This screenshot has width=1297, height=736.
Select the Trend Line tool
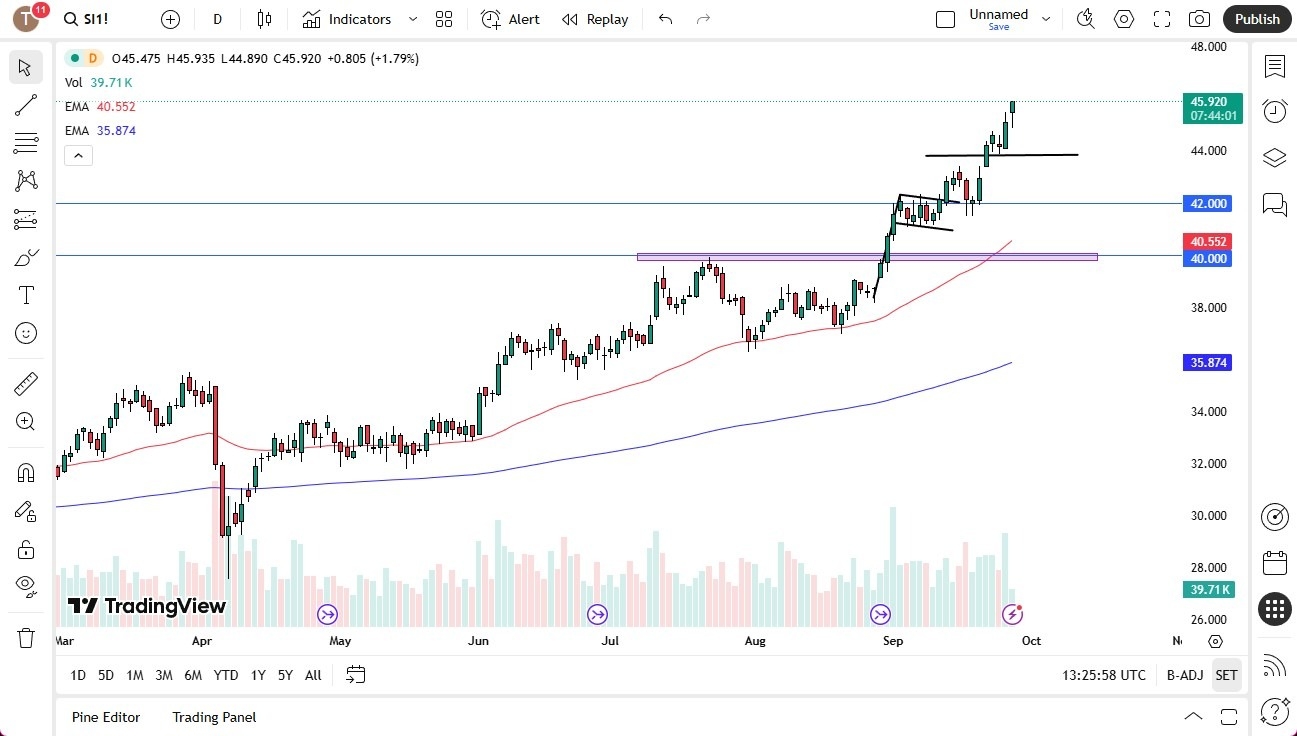pos(25,105)
